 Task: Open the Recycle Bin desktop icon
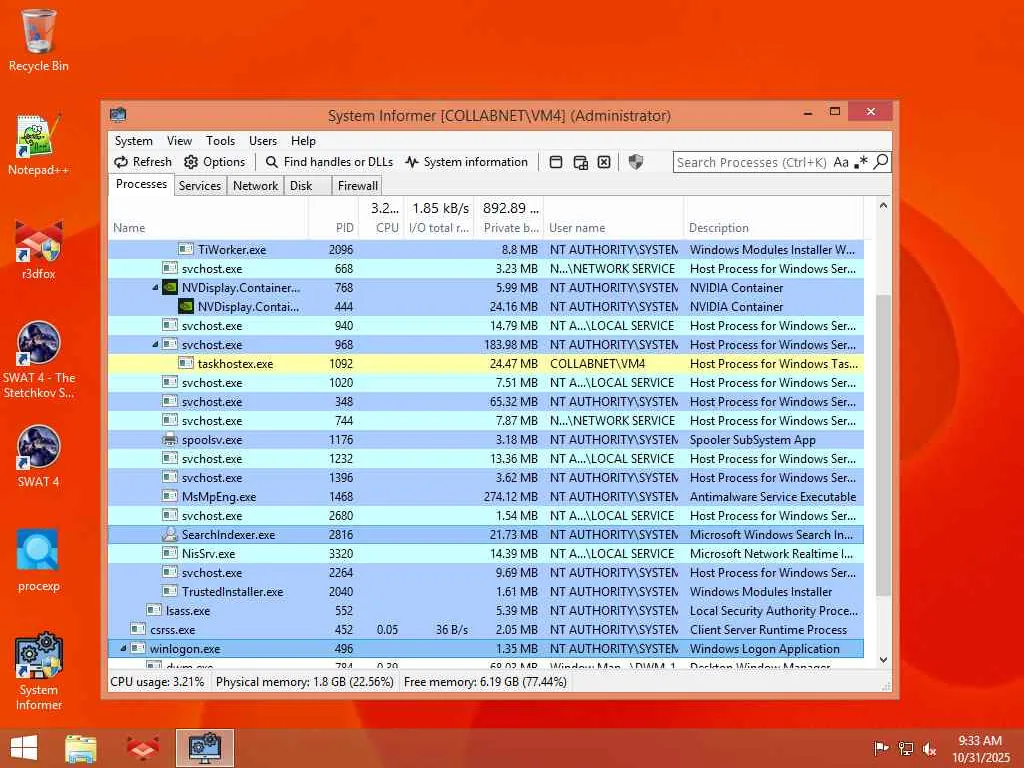coord(39,40)
